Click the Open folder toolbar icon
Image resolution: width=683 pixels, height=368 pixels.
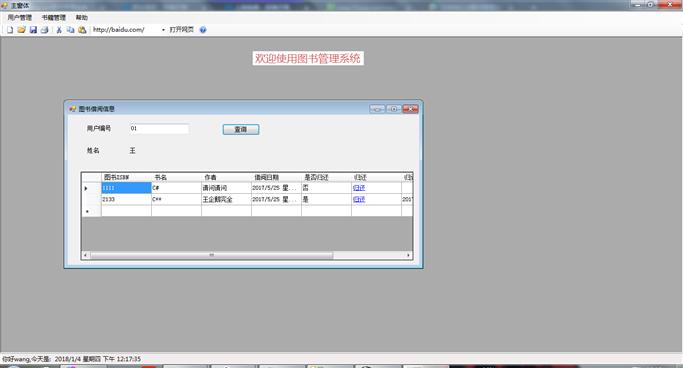(x=21, y=30)
